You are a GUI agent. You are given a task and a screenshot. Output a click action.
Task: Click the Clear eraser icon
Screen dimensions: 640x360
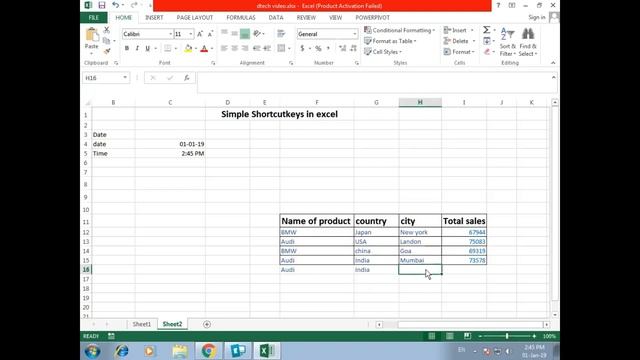[x=487, y=52]
